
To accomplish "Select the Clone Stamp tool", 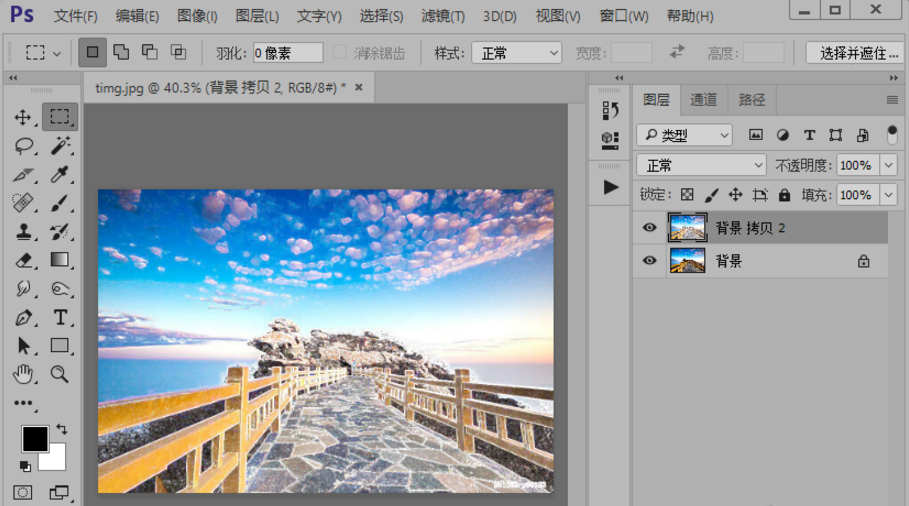I will click(23, 231).
